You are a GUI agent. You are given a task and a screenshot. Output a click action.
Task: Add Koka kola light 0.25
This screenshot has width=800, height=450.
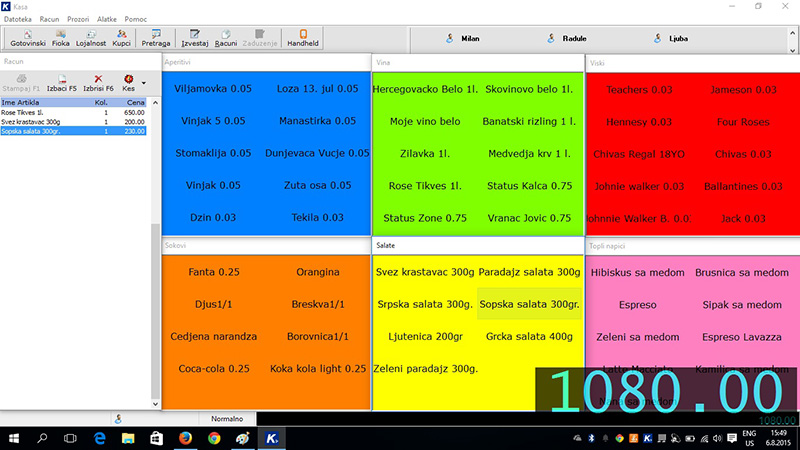point(317,368)
